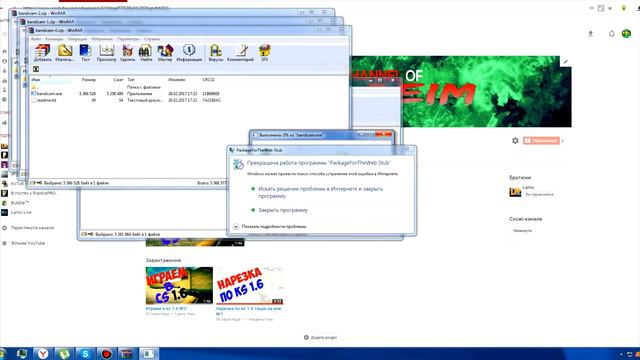Click the Добавить (Add) icon in WinRAR toolbar
This screenshot has height=360, width=640.
(42, 53)
